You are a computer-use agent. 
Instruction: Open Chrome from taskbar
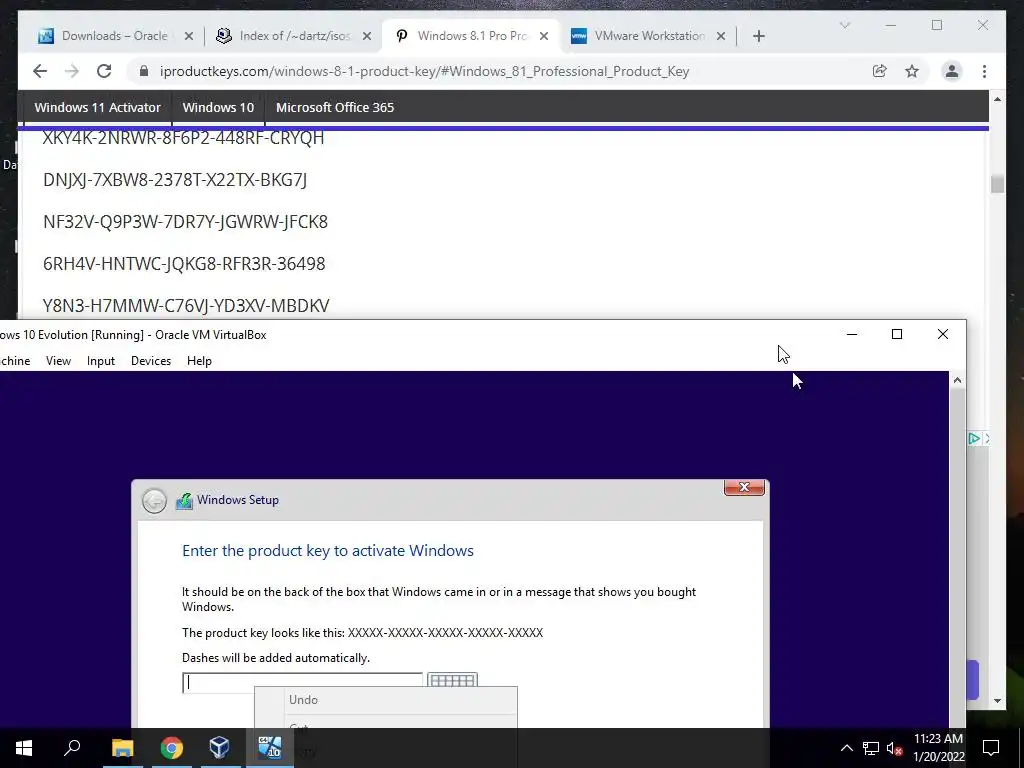pos(171,748)
